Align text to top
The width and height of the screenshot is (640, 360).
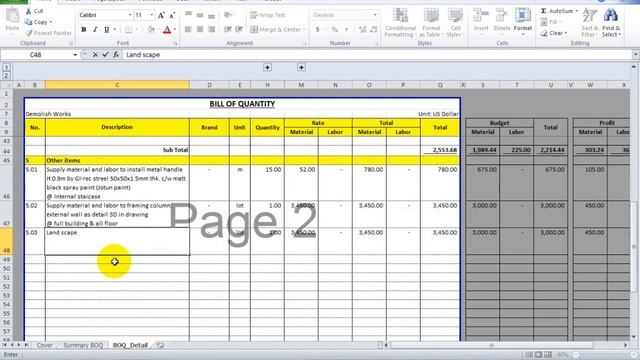[x=188, y=15]
